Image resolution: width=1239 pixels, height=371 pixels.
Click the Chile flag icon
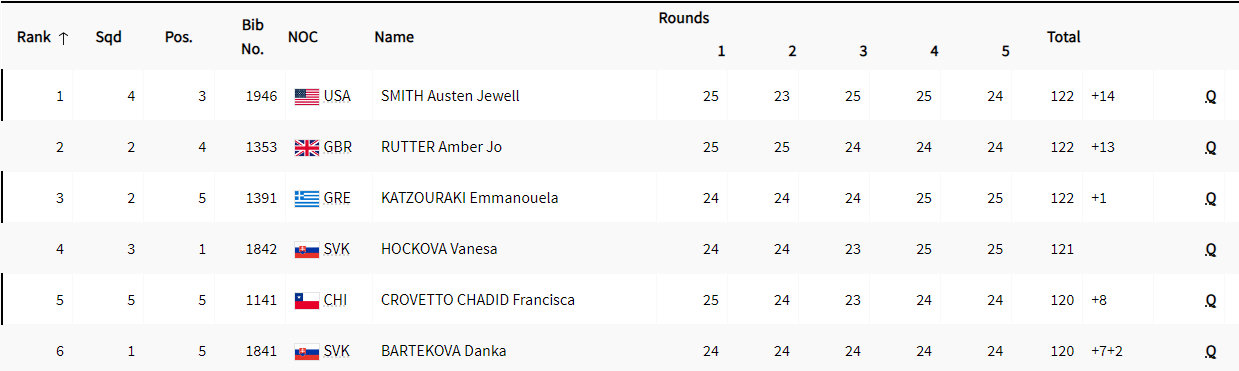click(306, 300)
